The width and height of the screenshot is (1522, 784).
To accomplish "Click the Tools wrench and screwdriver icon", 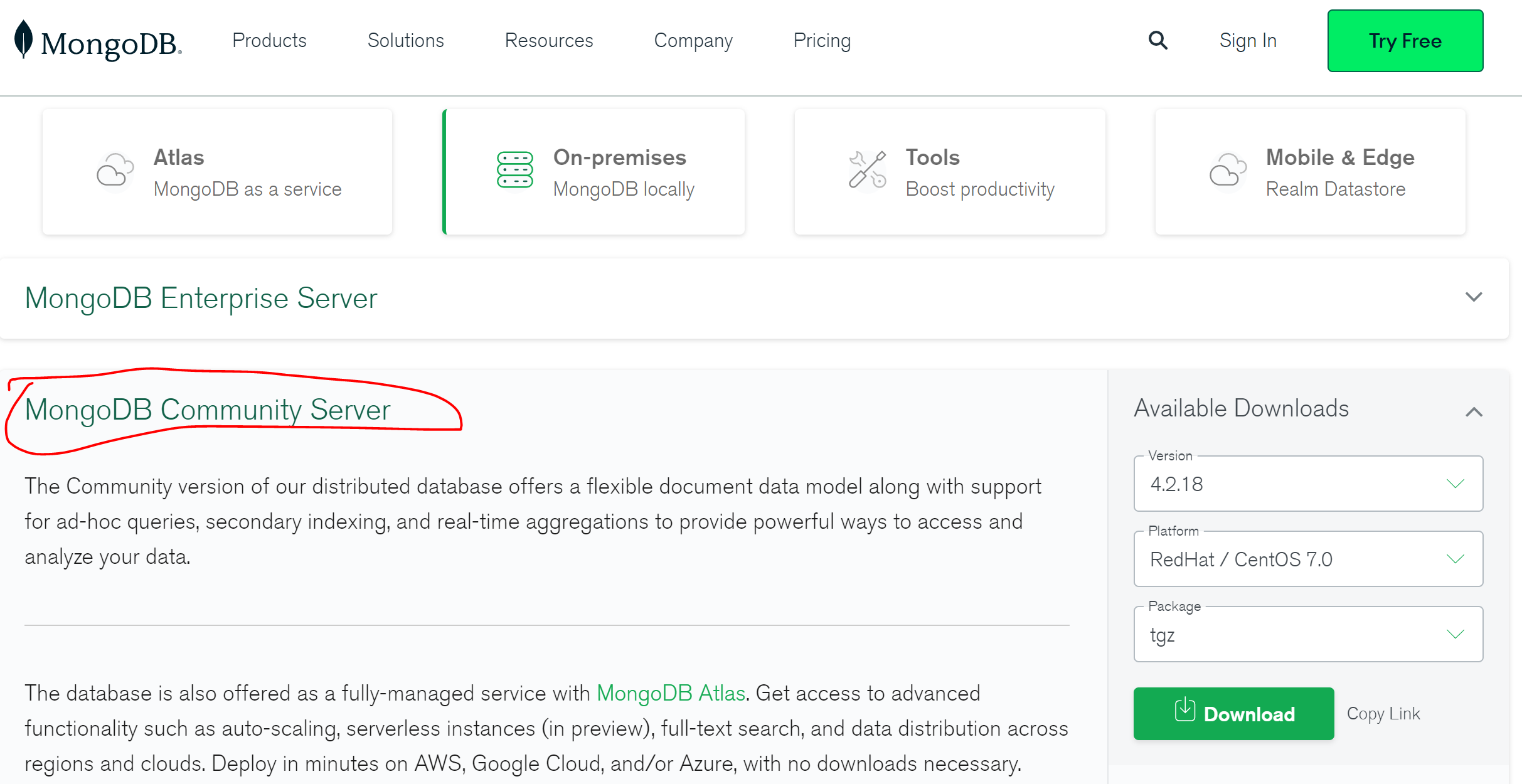I will (x=867, y=169).
